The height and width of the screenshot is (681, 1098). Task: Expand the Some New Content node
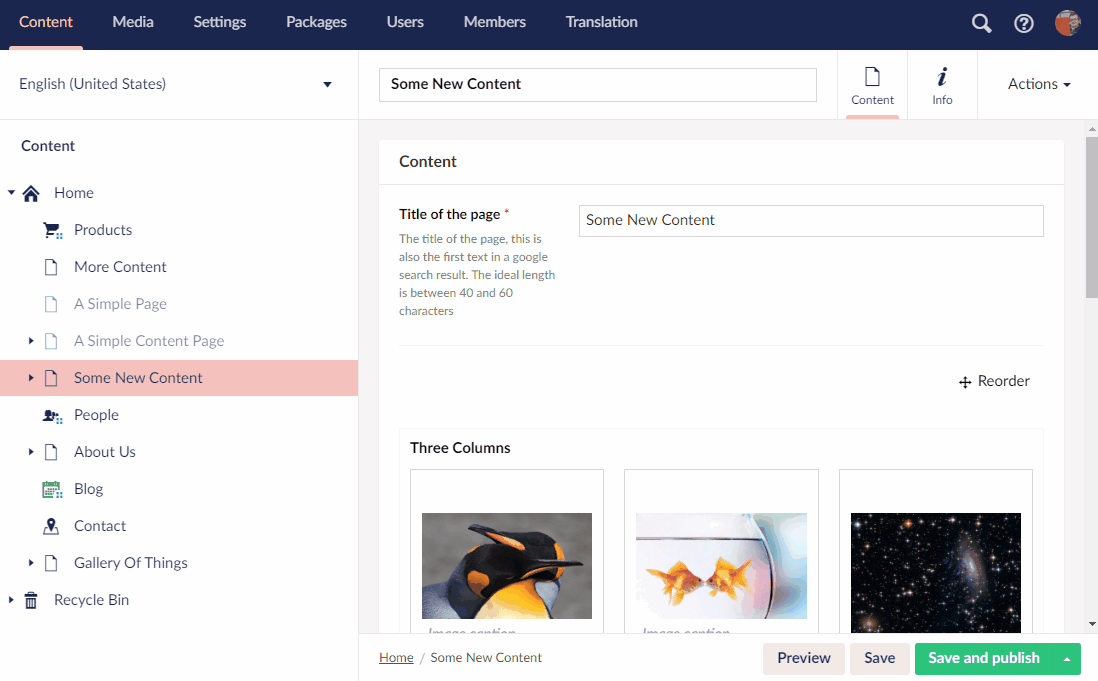(31, 378)
